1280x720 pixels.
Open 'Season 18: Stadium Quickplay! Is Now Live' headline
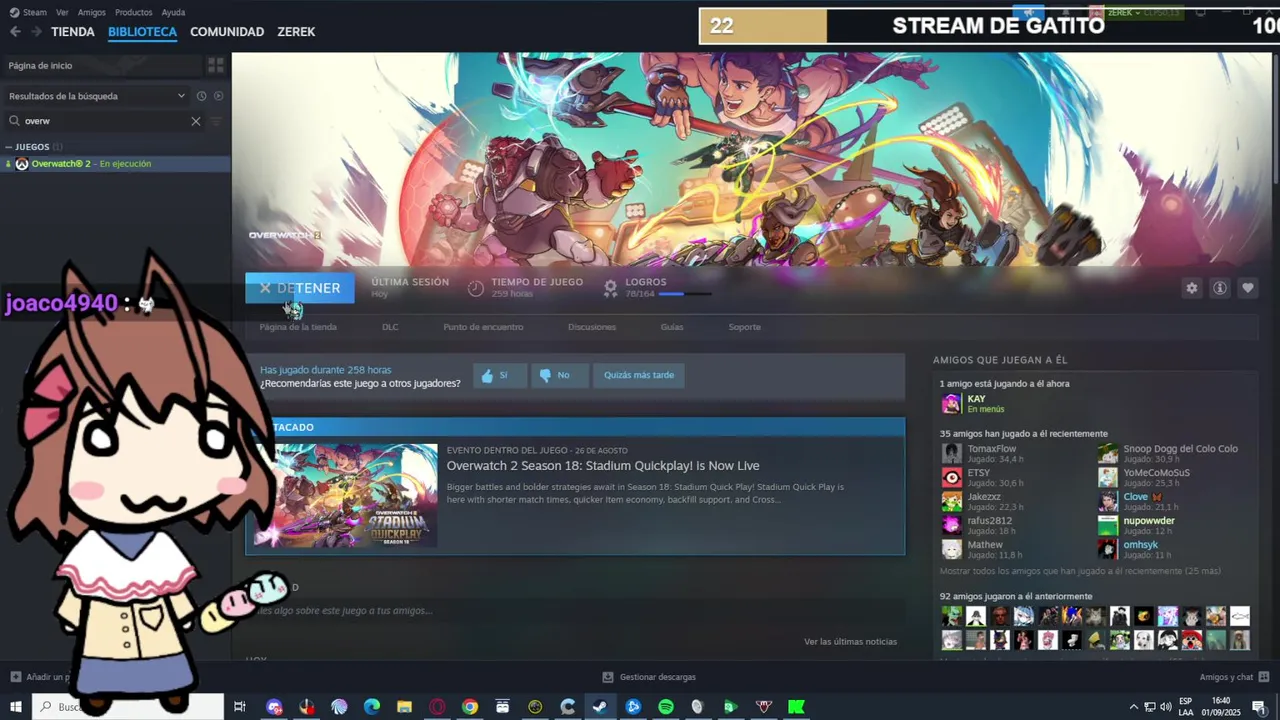[x=603, y=466]
